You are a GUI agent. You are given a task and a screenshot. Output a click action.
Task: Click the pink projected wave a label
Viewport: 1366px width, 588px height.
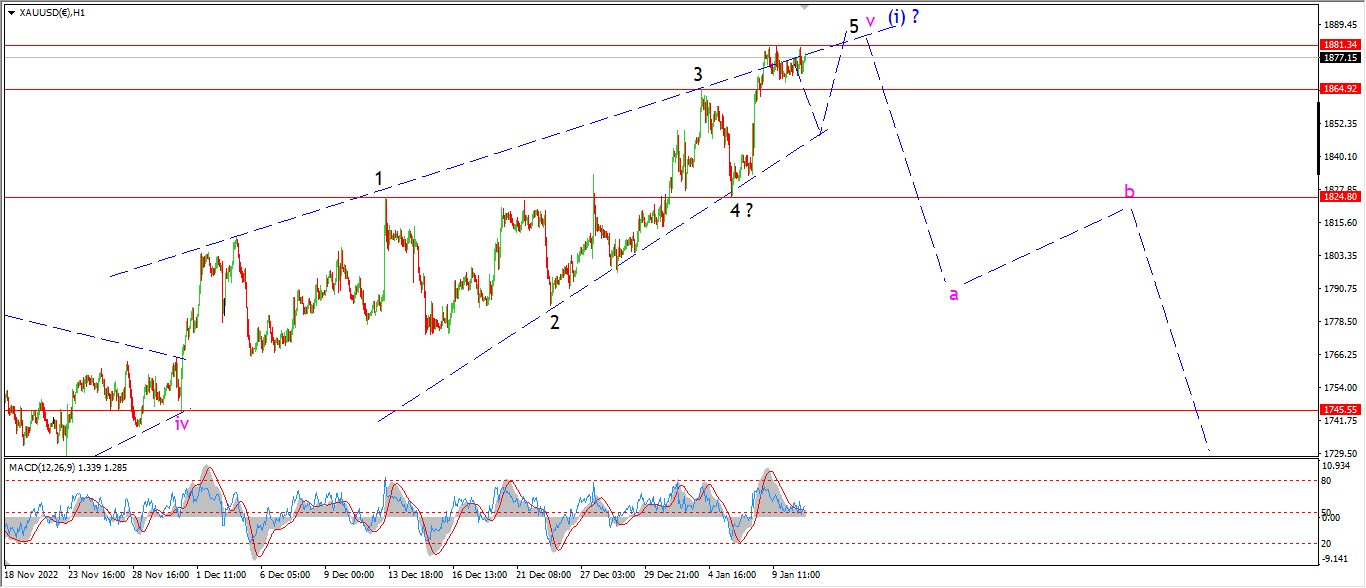[954, 294]
